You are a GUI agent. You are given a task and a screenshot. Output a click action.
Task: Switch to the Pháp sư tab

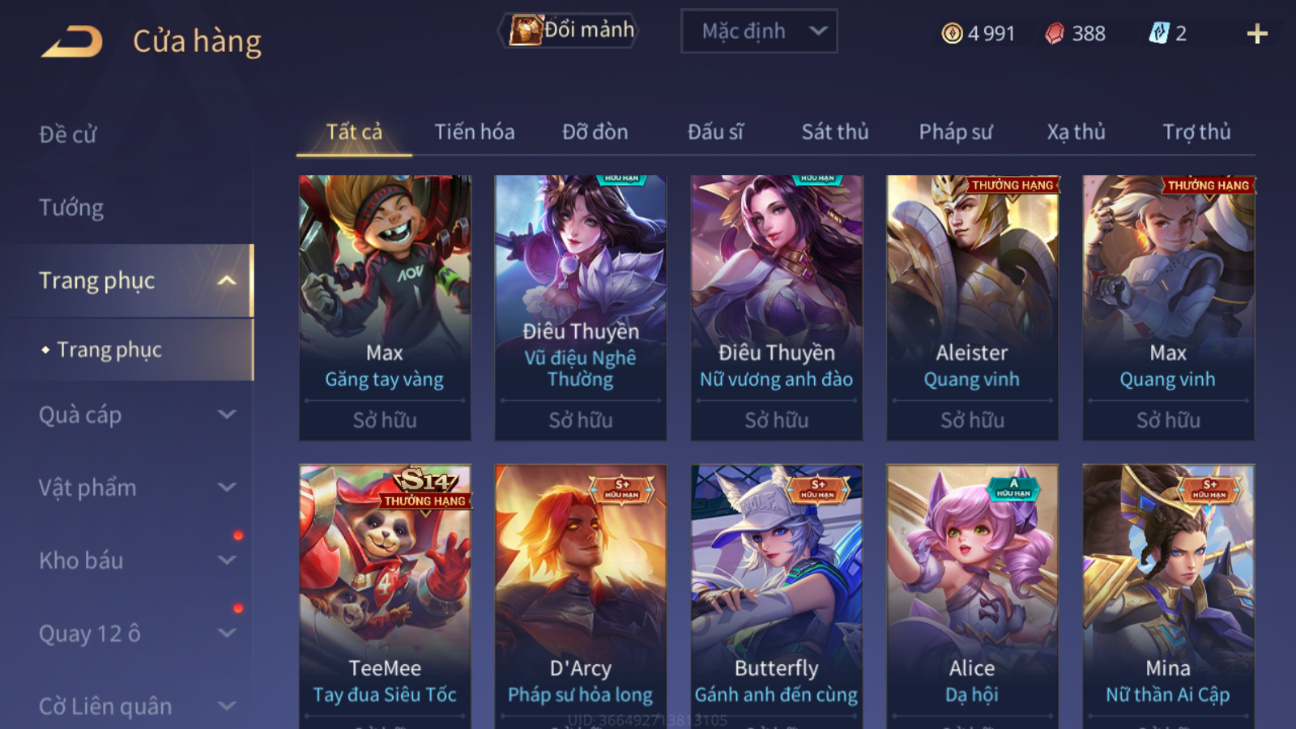955,132
